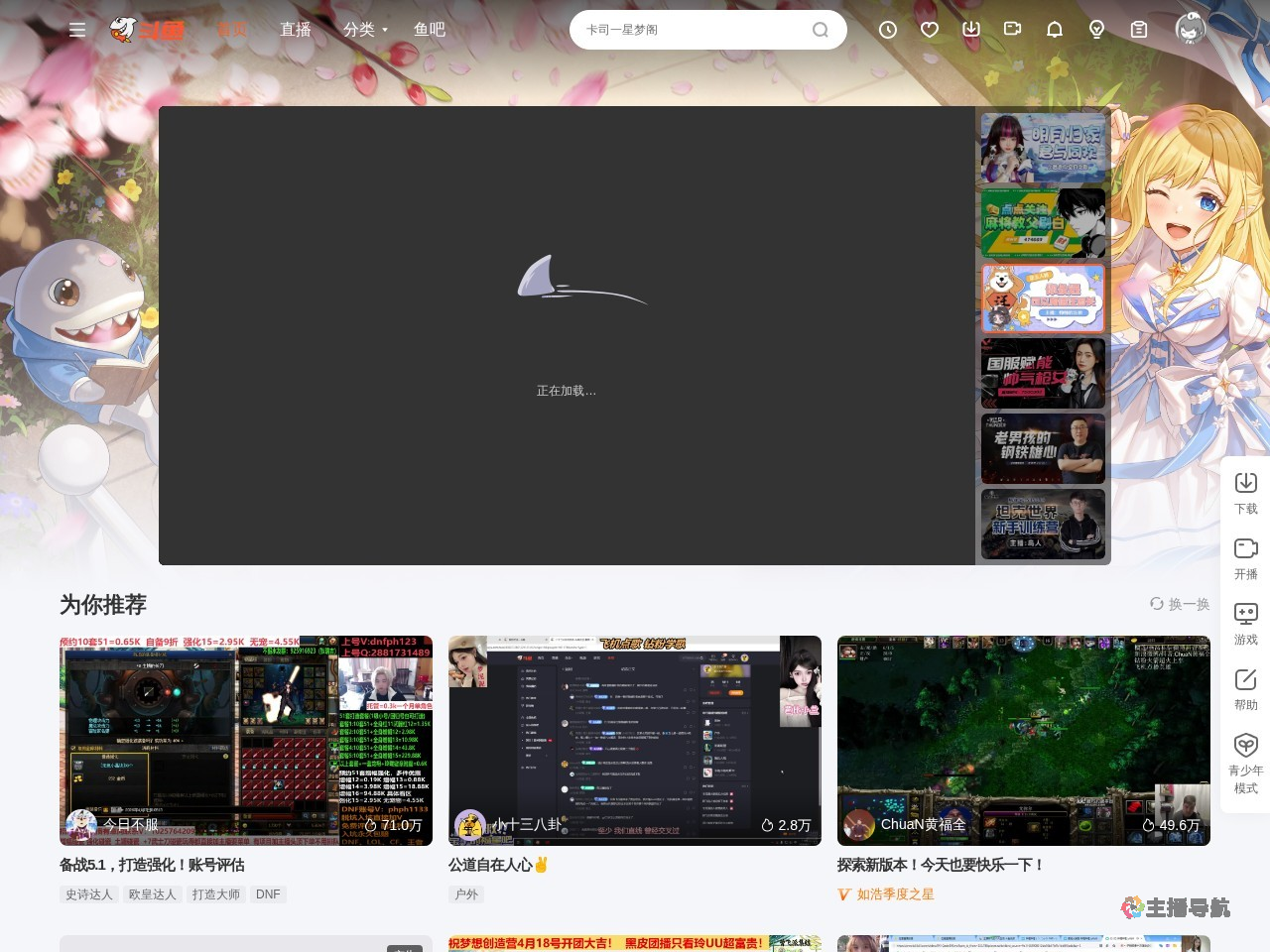Refresh recommendations with 换一换
Image resolution: width=1270 pixels, height=952 pixels.
pyautogui.click(x=1181, y=604)
